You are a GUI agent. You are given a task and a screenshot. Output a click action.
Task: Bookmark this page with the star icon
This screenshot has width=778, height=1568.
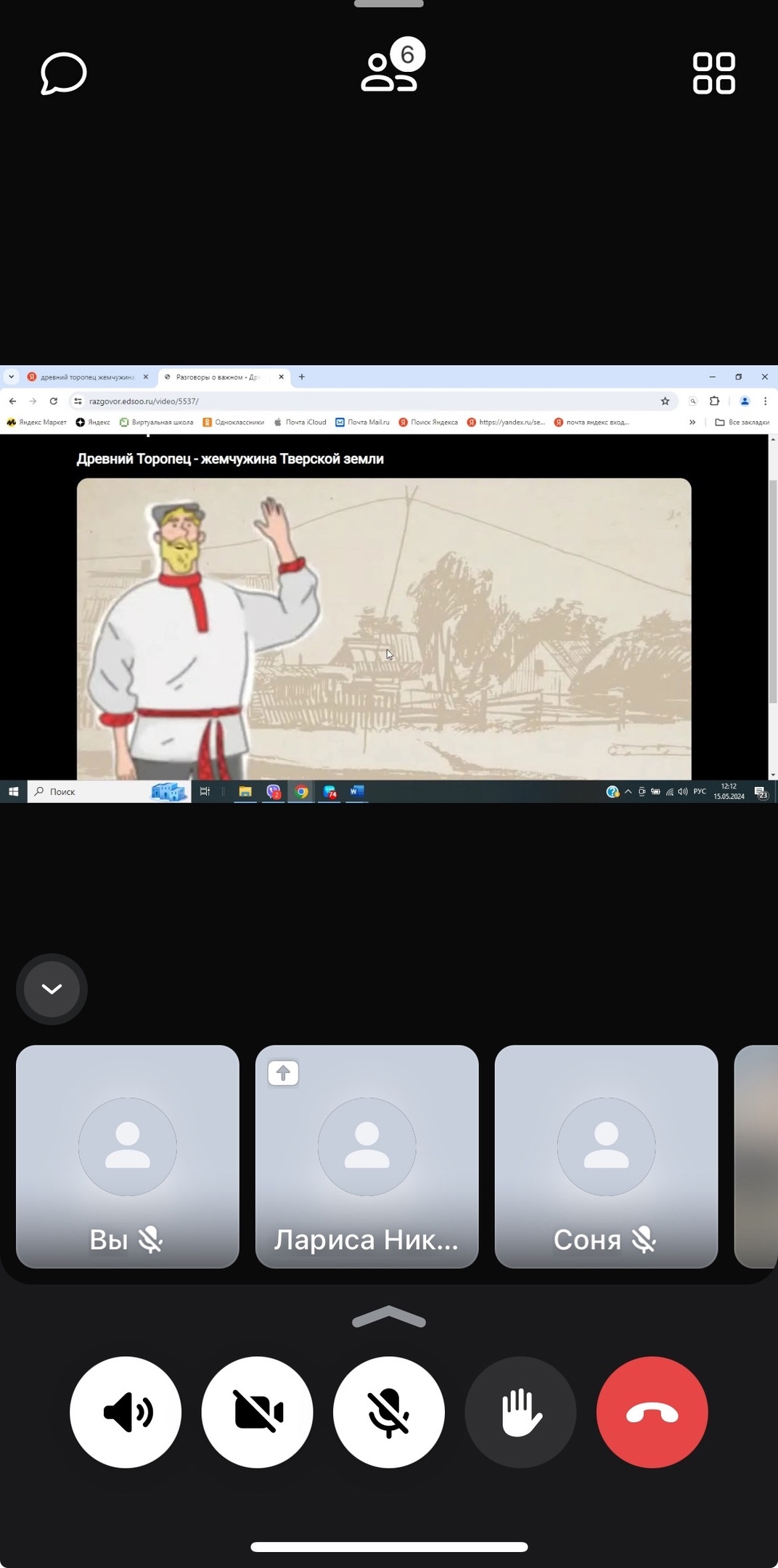[665, 401]
